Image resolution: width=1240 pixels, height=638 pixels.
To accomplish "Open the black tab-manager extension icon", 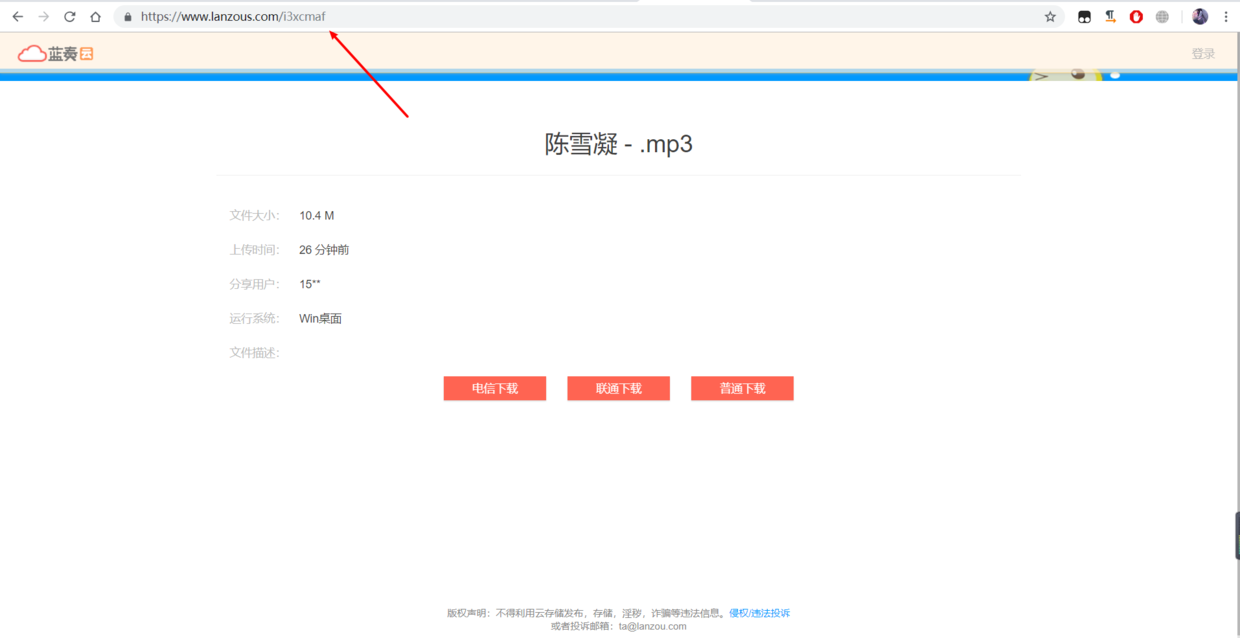I will click(x=1084, y=17).
